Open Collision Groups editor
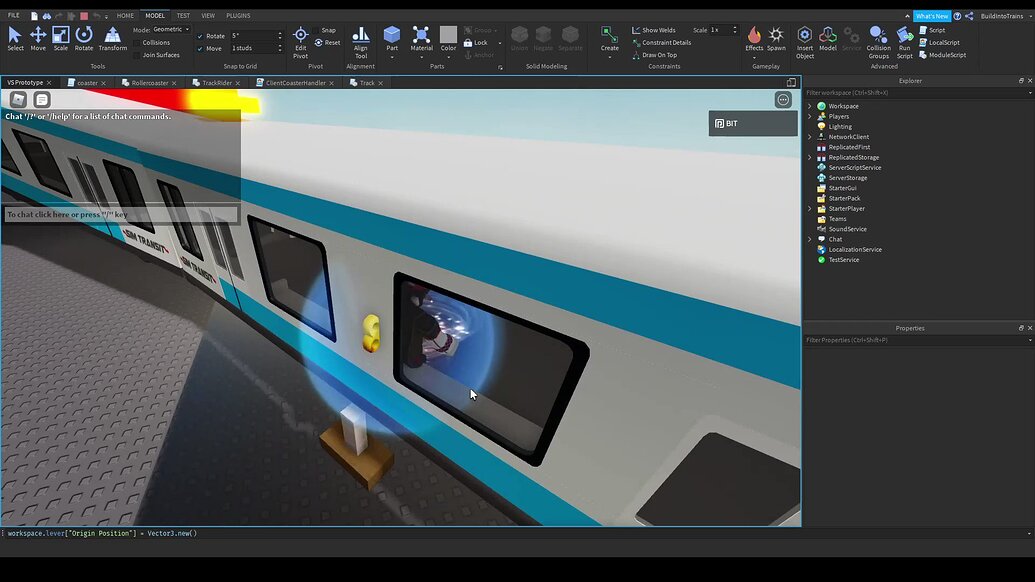Viewport: 1035px width, 582px height. pyautogui.click(x=879, y=42)
